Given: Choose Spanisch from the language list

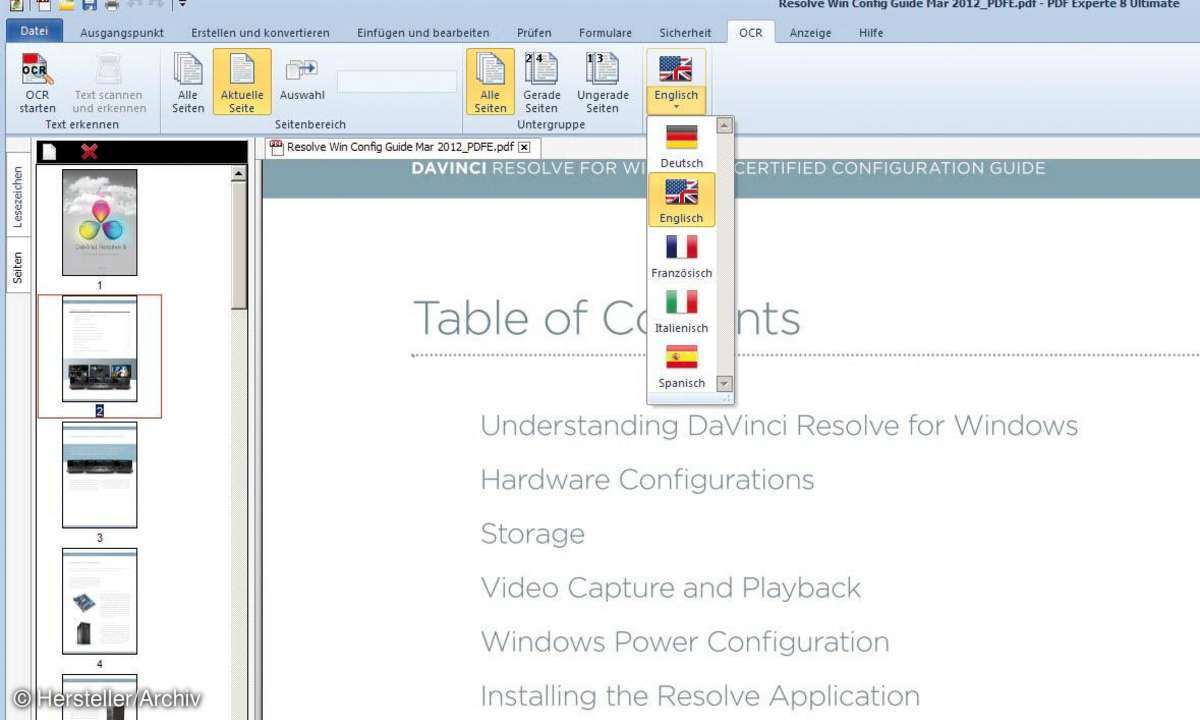Looking at the screenshot, I should pos(682,365).
